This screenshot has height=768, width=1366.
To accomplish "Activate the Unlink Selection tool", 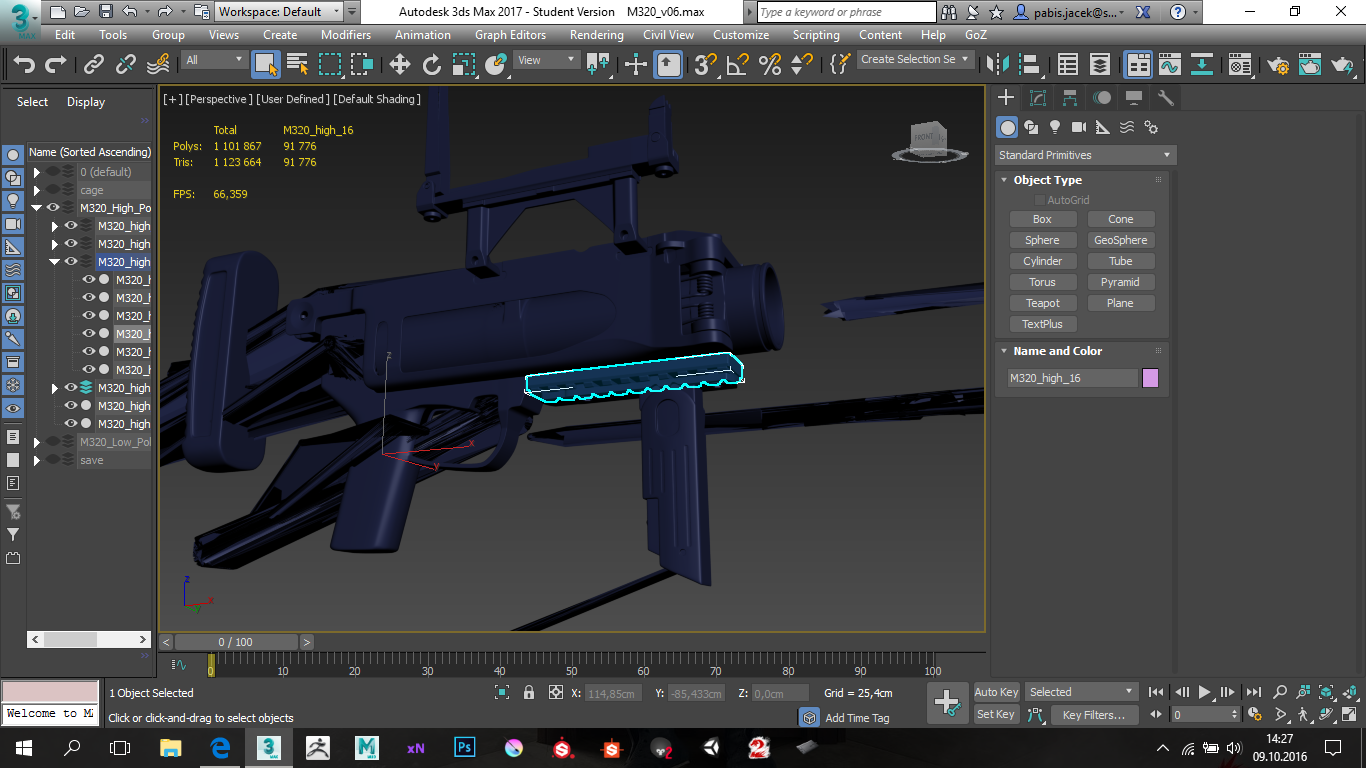I will tap(126, 65).
